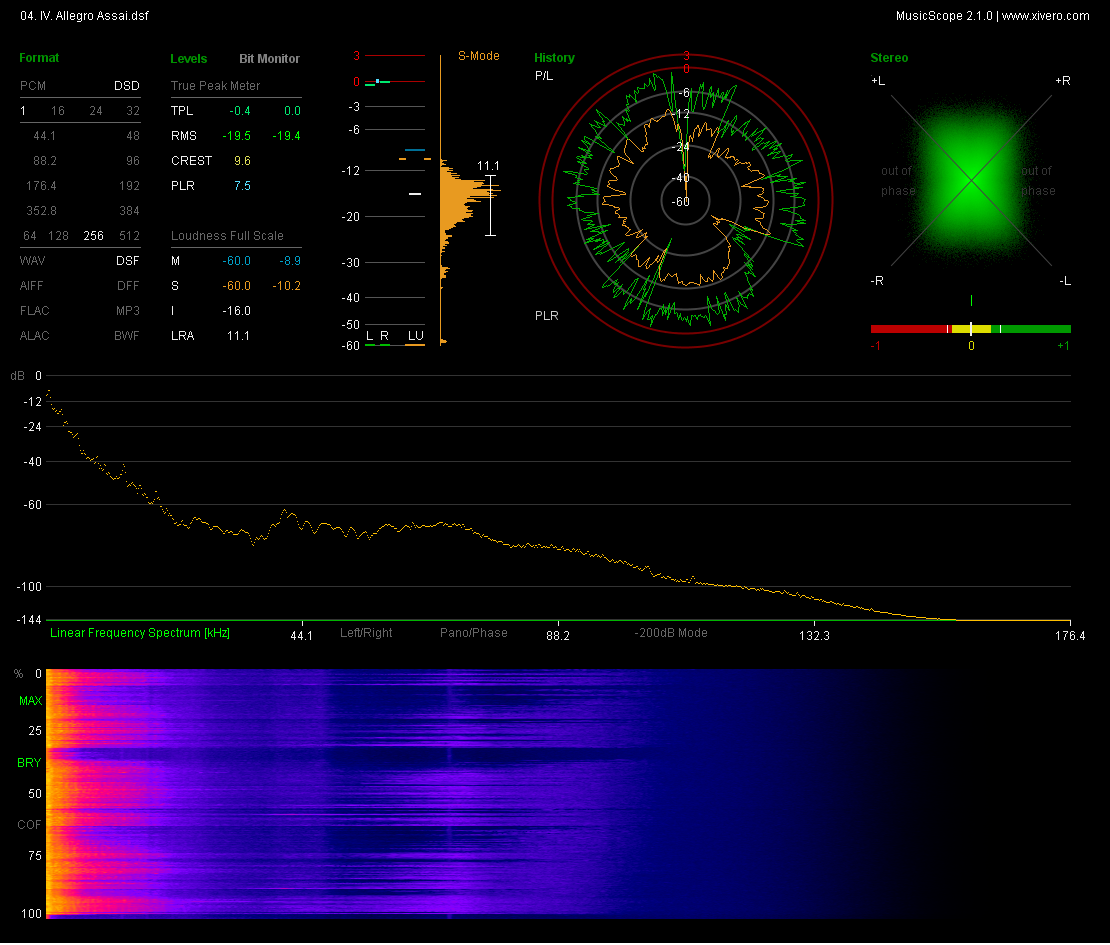Switch spectrum to Left/Right view
The height and width of the screenshot is (945, 1110).
tap(366, 633)
